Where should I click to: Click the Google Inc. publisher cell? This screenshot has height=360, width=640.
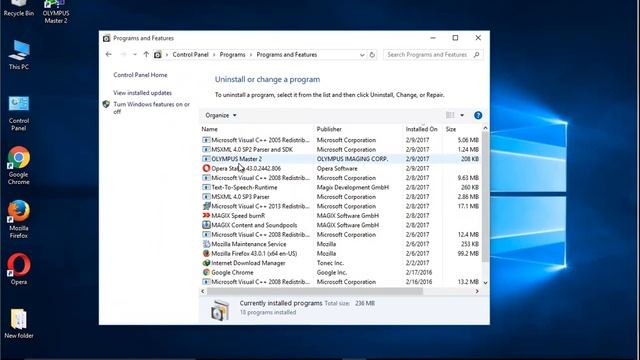click(332, 272)
